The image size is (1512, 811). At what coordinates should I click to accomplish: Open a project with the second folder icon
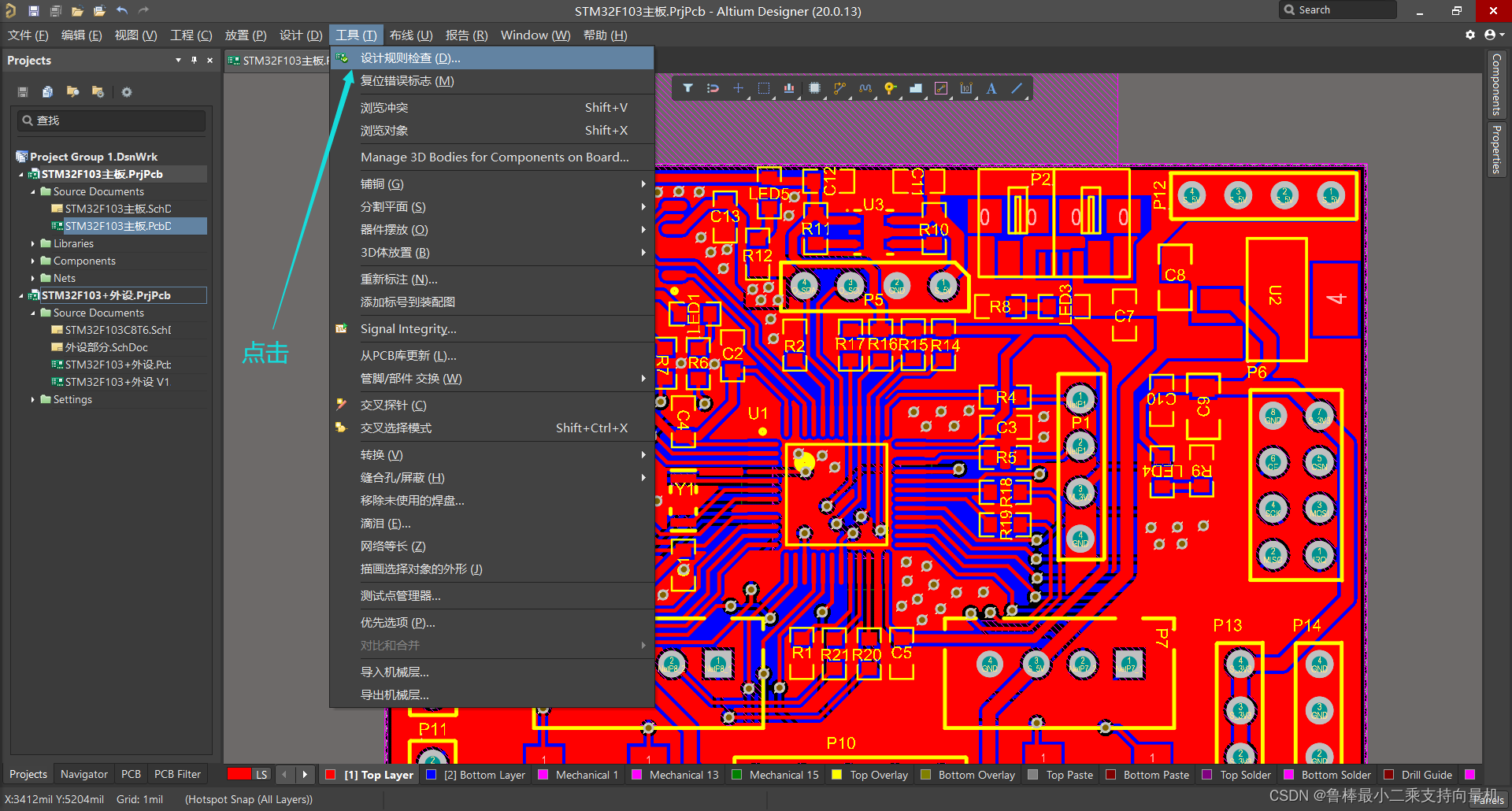tap(99, 11)
